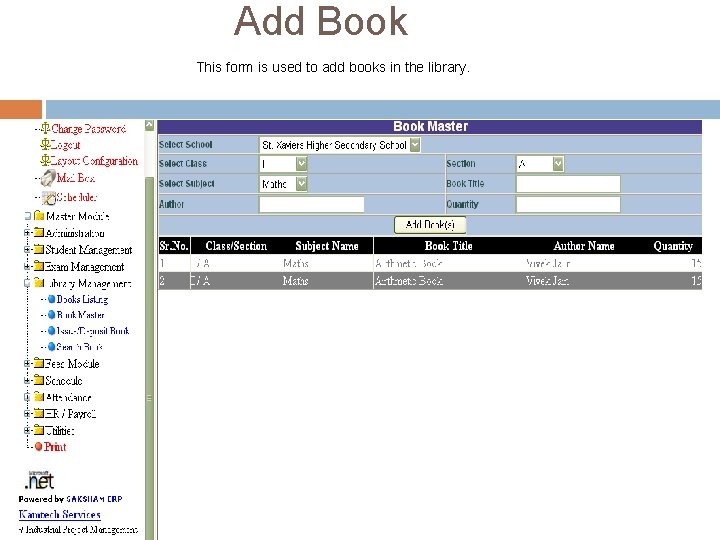Open the Kamtech Services link
This screenshot has width=720, height=540.
coord(60,515)
